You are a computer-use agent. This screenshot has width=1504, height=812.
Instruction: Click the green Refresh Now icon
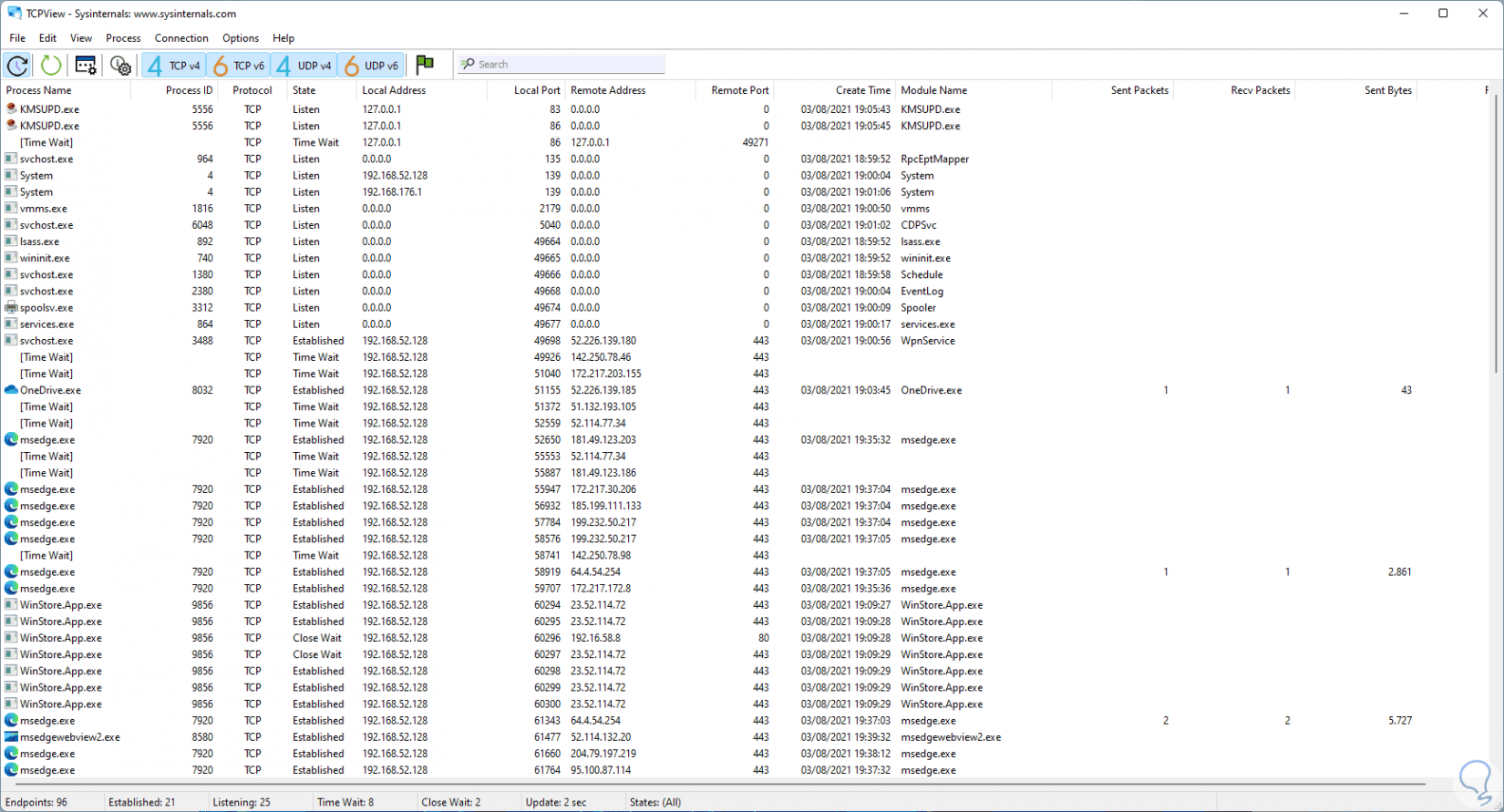51,65
